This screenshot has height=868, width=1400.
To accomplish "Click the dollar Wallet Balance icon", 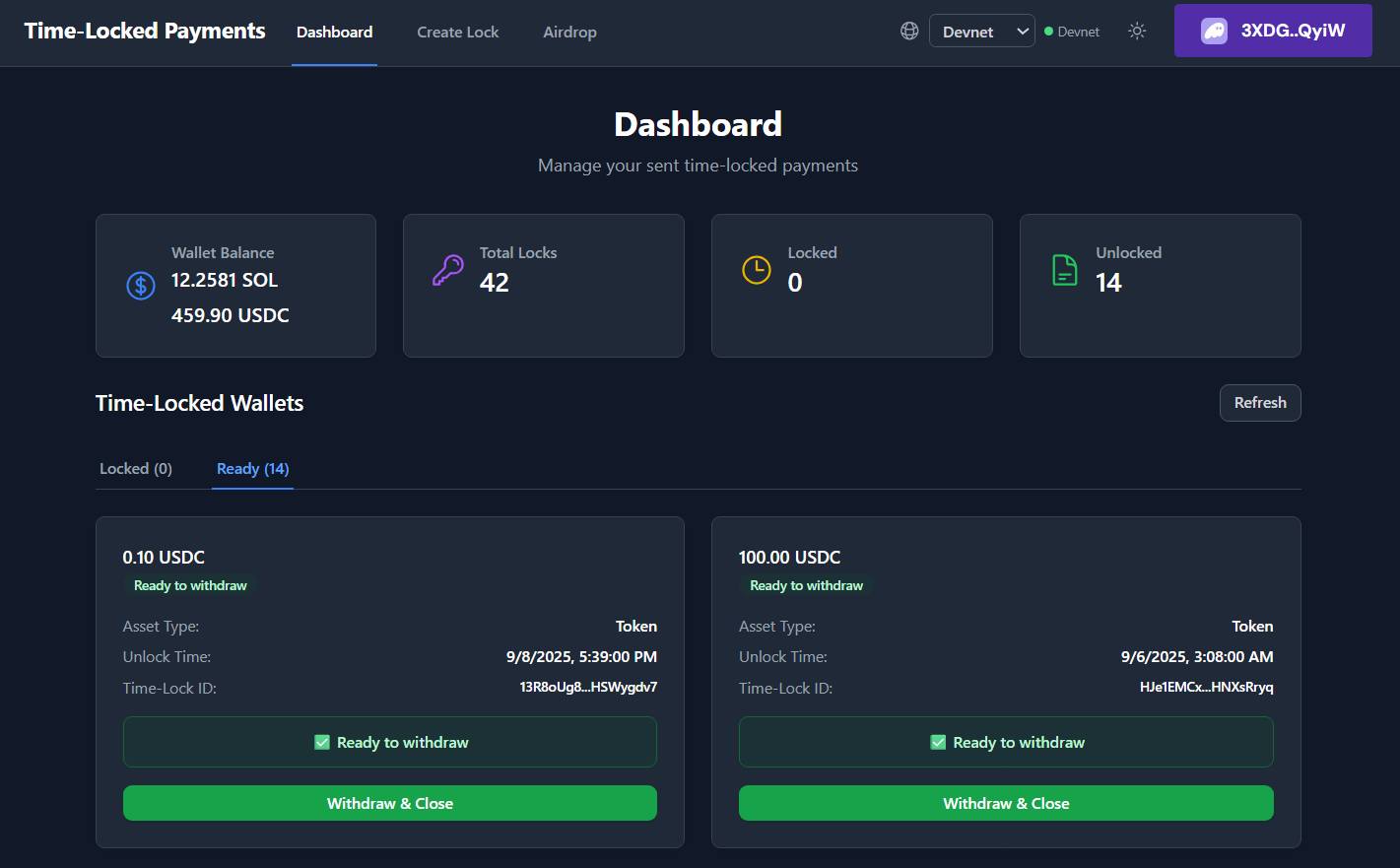I will (x=140, y=285).
